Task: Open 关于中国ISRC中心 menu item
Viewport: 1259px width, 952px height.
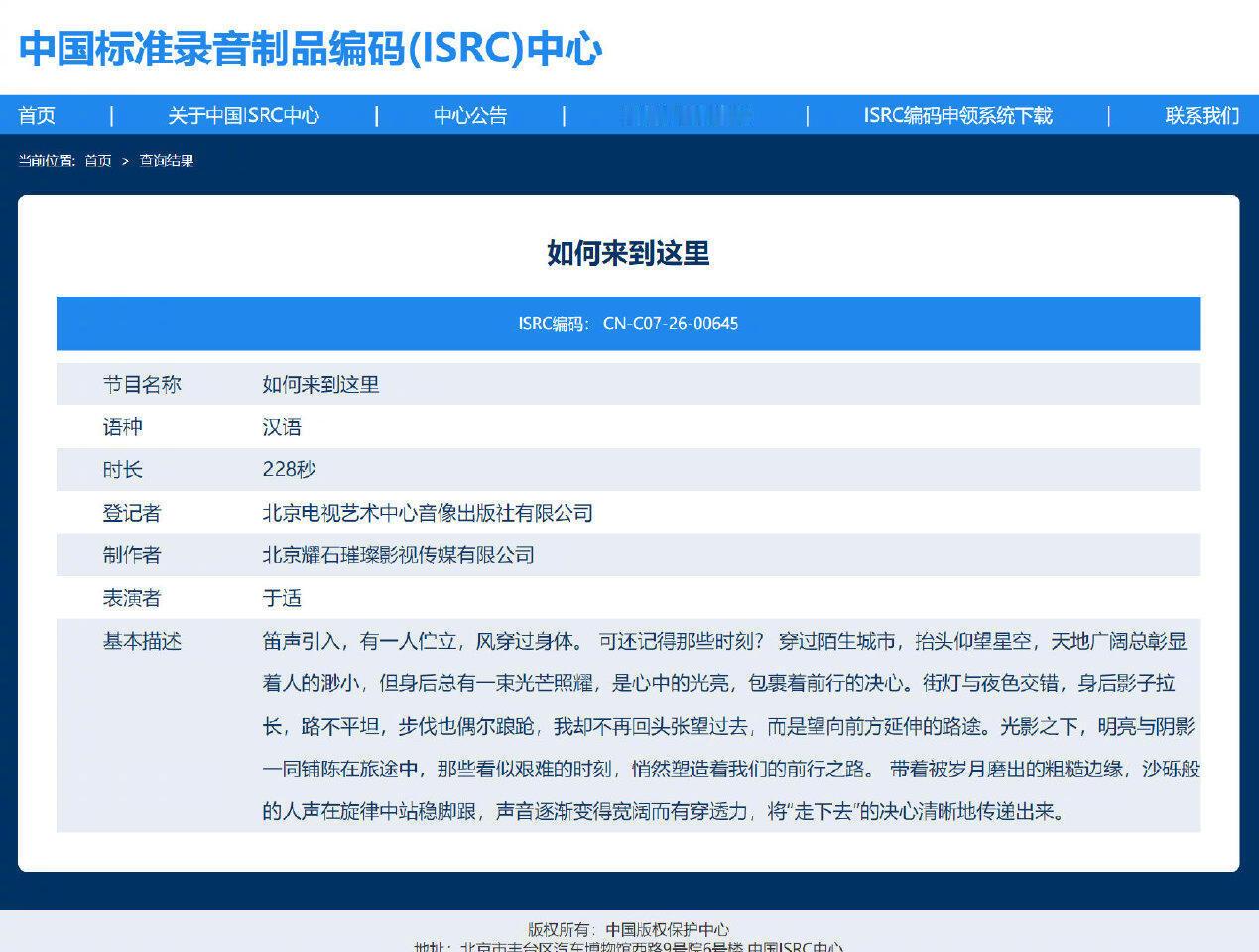Action: 244,115
